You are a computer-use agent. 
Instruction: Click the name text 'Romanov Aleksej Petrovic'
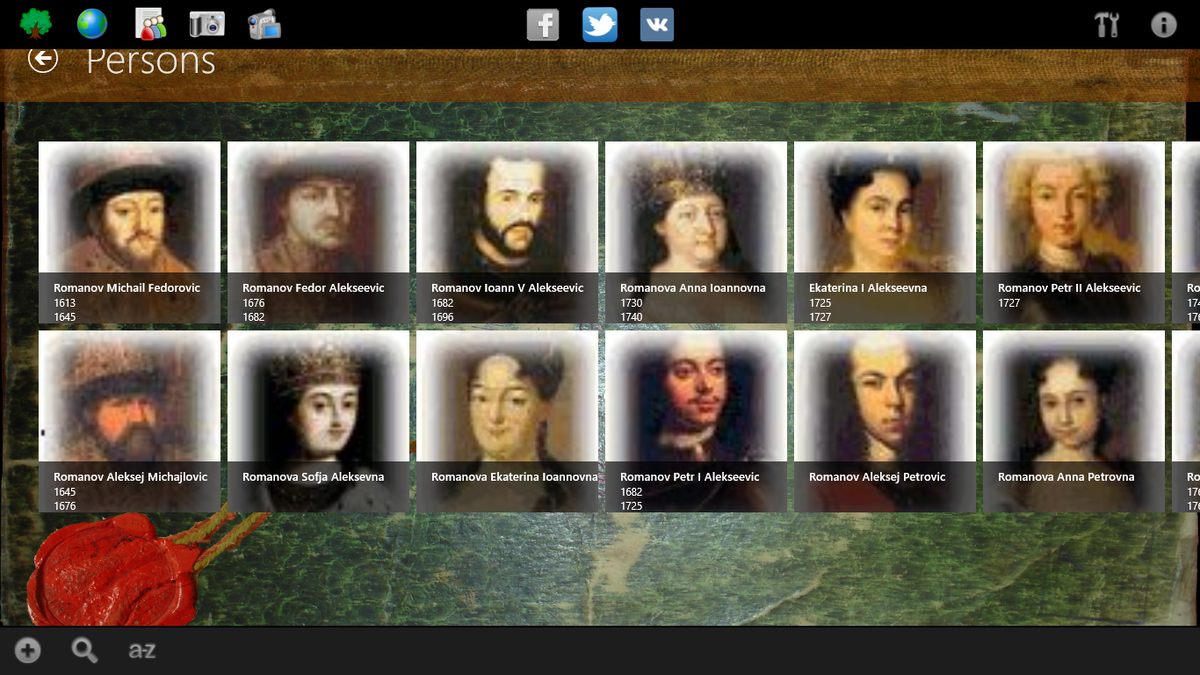[875, 477]
